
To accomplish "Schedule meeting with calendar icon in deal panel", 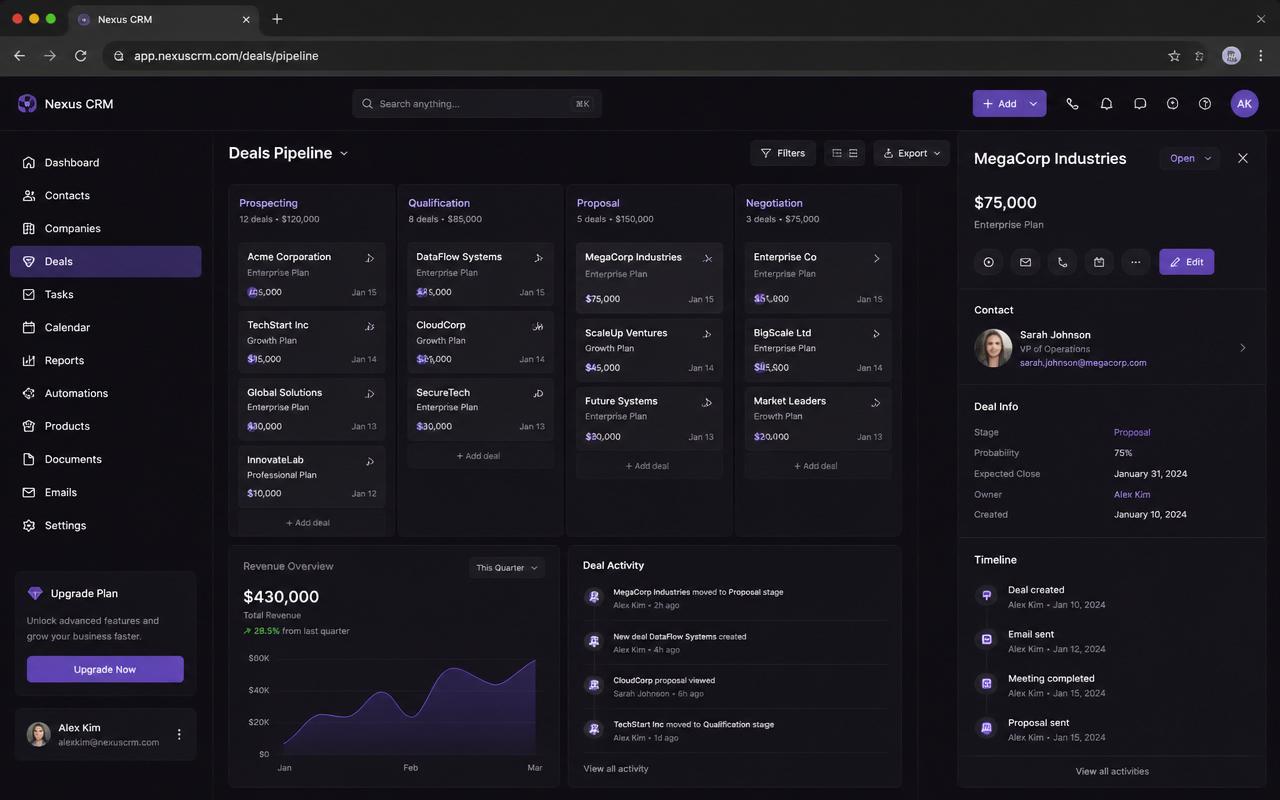I will point(1099,262).
